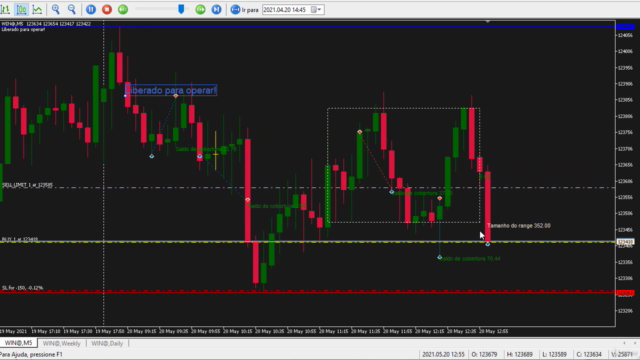Click the status bar High price H: 123689
The width and height of the screenshot is (640, 360).
520,354
